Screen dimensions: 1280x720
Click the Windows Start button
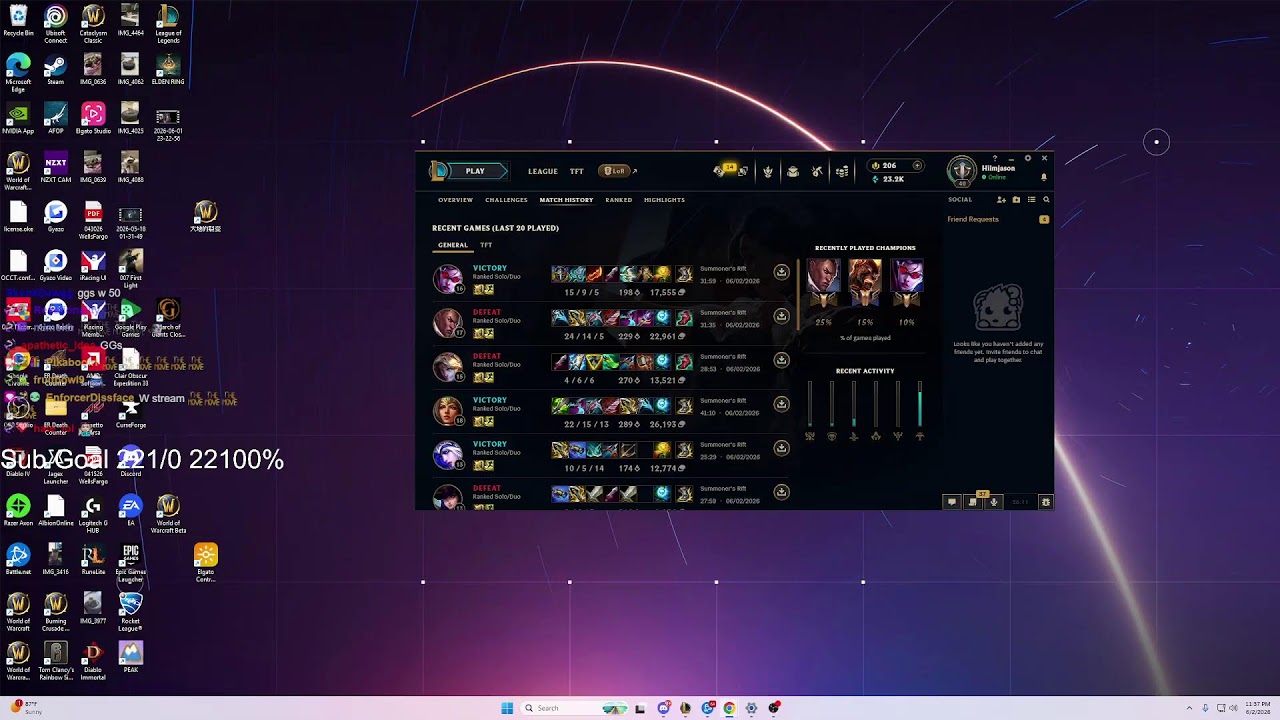point(507,708)
